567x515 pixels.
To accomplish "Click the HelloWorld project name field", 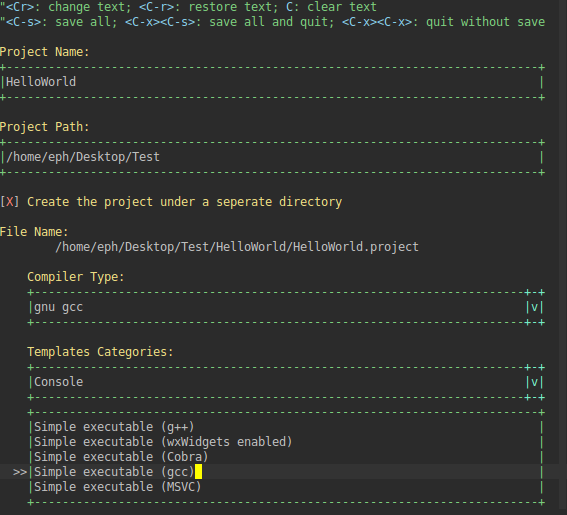I will (272, 82).
